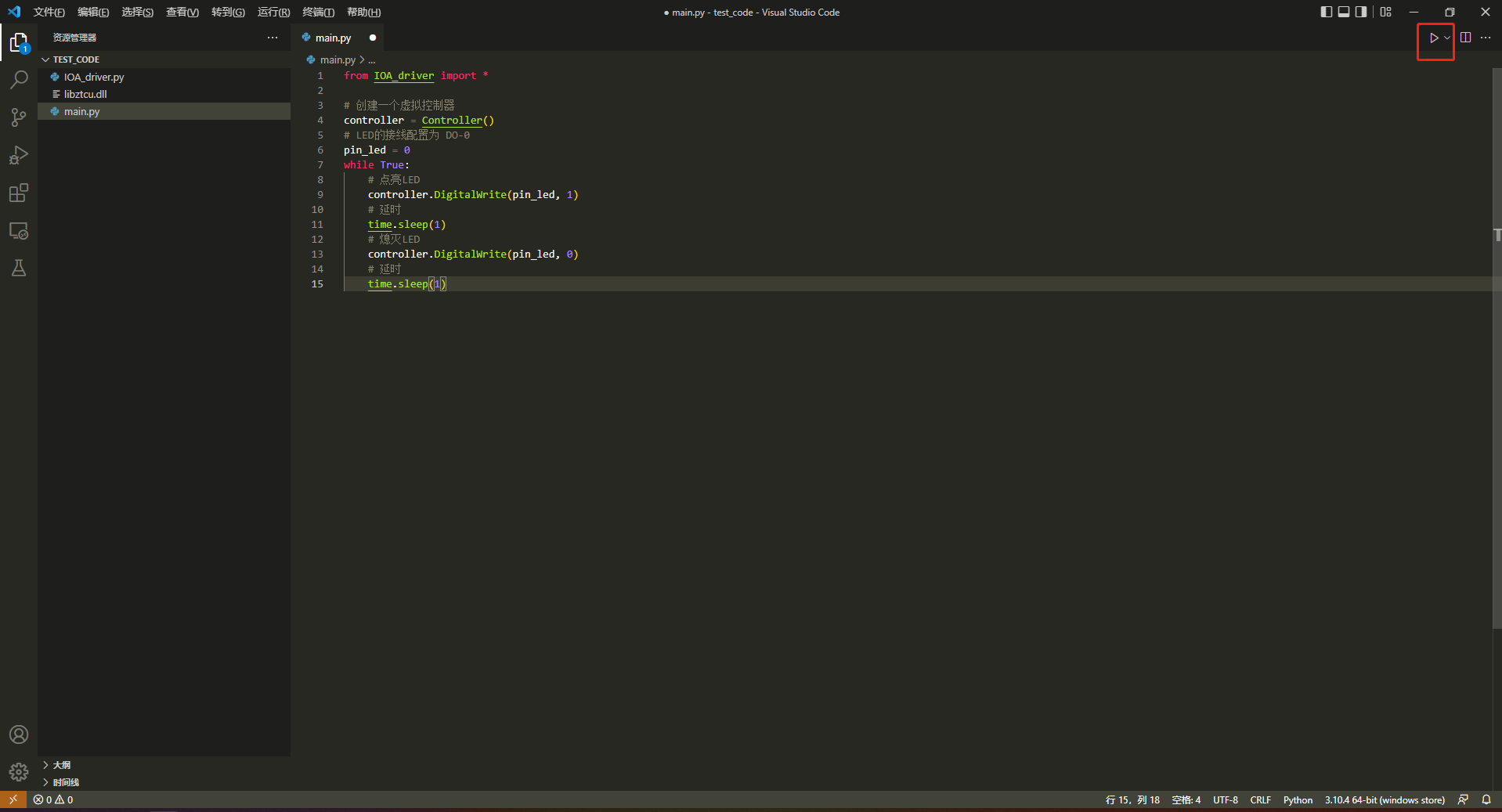The image size is (1502, 812).
Task: Toggle the secondary side bar layout icon
Action: 1361,12
